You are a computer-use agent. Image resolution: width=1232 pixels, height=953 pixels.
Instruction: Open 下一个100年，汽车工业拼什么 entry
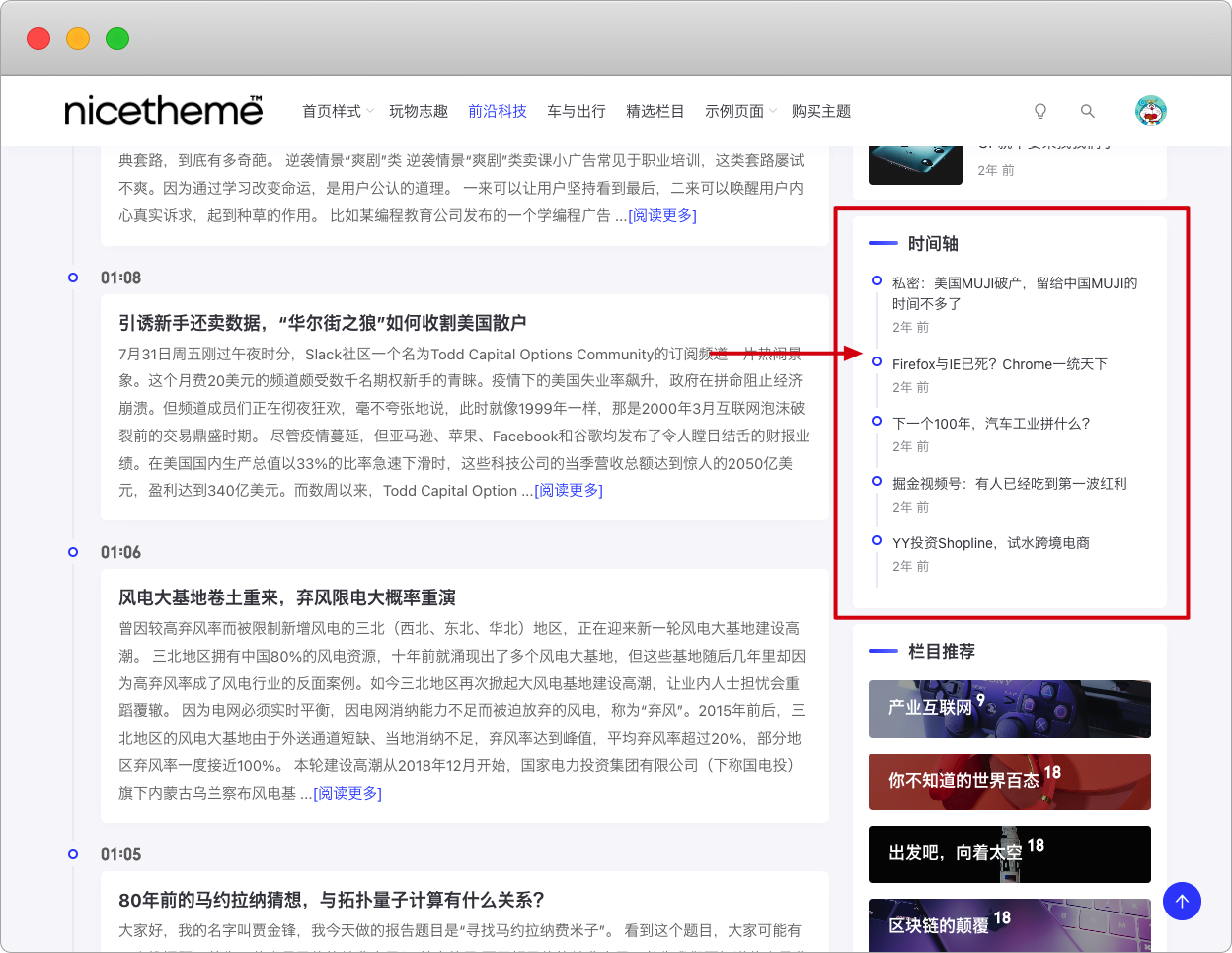[x=991, y=424]
